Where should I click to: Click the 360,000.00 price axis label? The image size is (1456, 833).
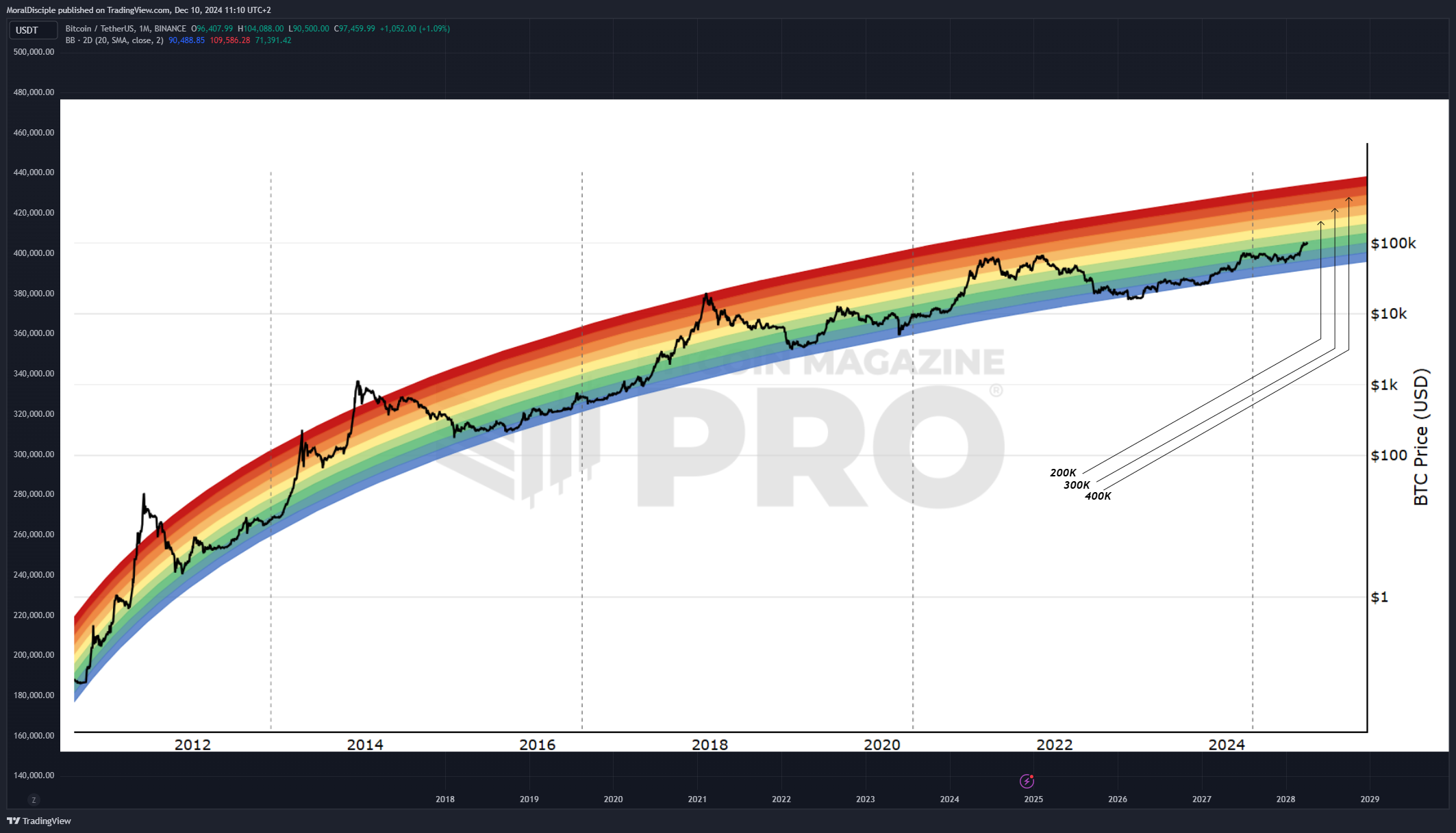pyautogui.click(x=34, y=333)
